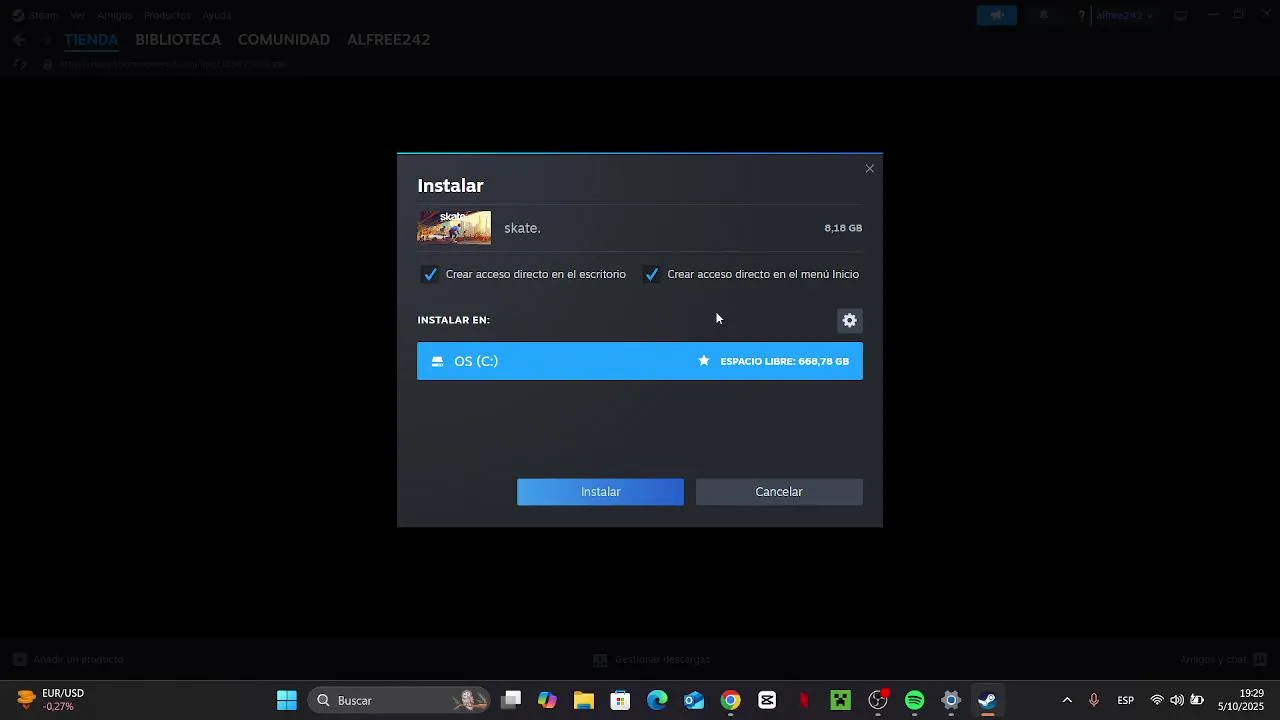Open Task View on the taskbar
Screen dimensions: 1280x720
click(x=511, y=700)
